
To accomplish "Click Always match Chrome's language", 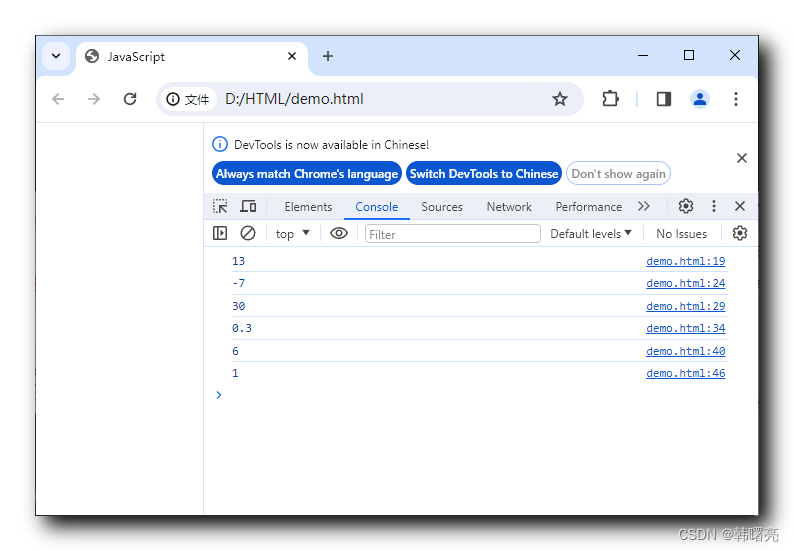I will click(307, 174).
